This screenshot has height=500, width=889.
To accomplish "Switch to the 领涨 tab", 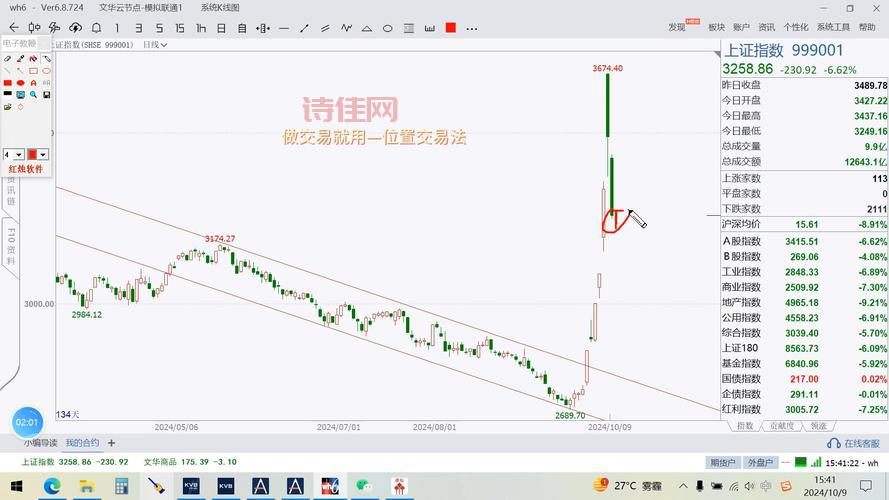I will [x=819, y=426].
